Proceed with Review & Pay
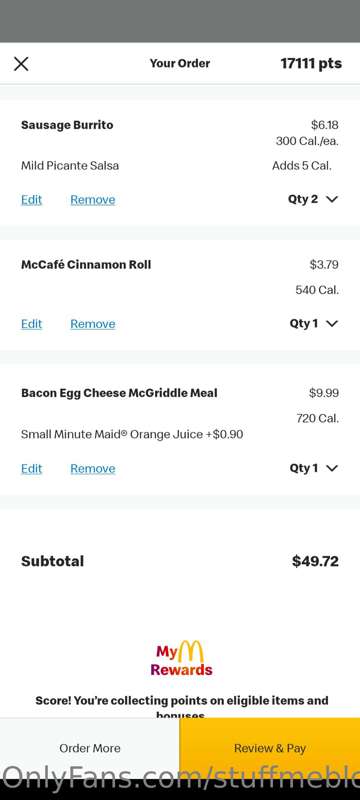This screenshot has height=800, width=360. (270, 748)
